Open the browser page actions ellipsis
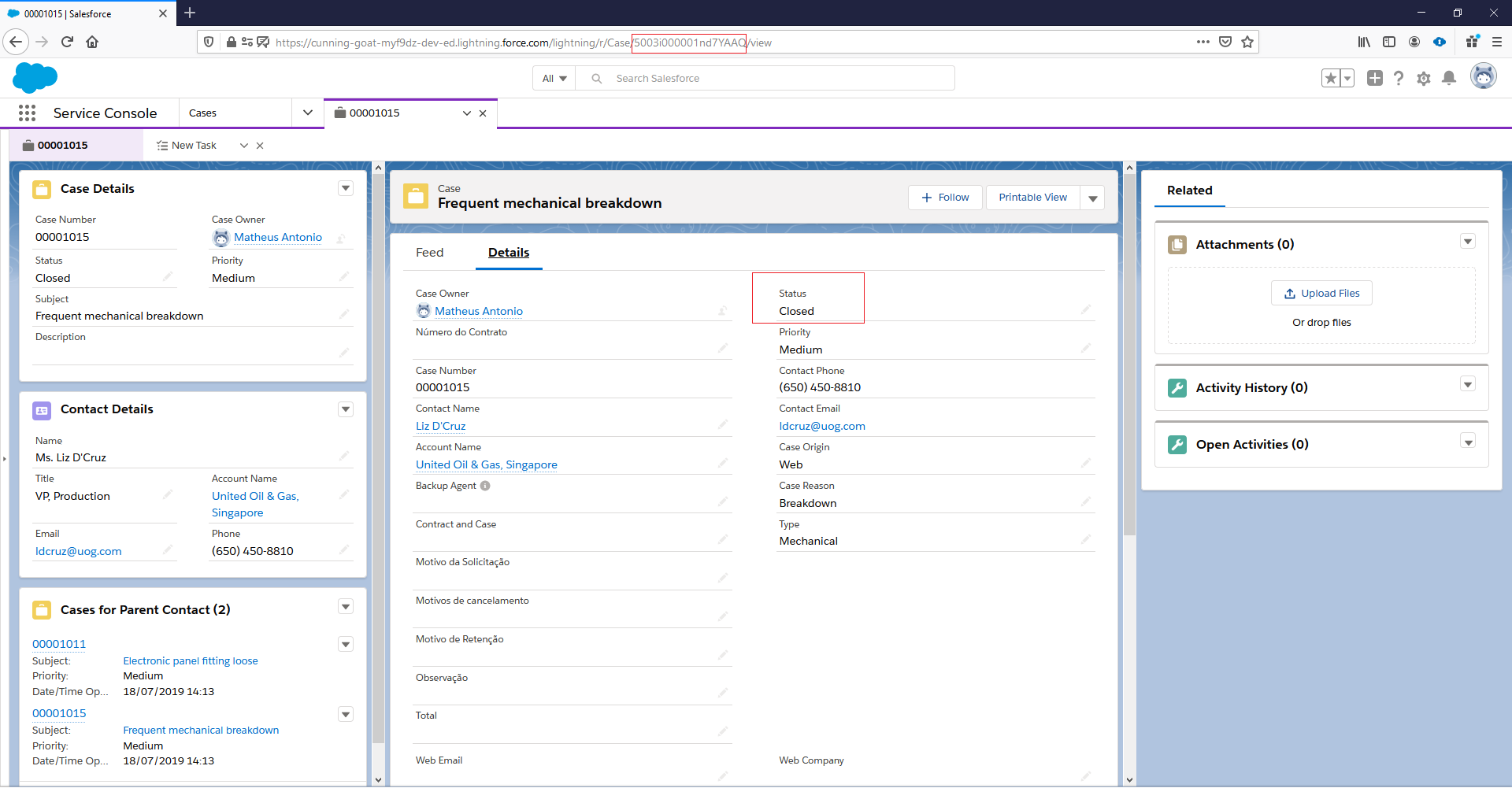The image size is (1512, 788). 1203,42
